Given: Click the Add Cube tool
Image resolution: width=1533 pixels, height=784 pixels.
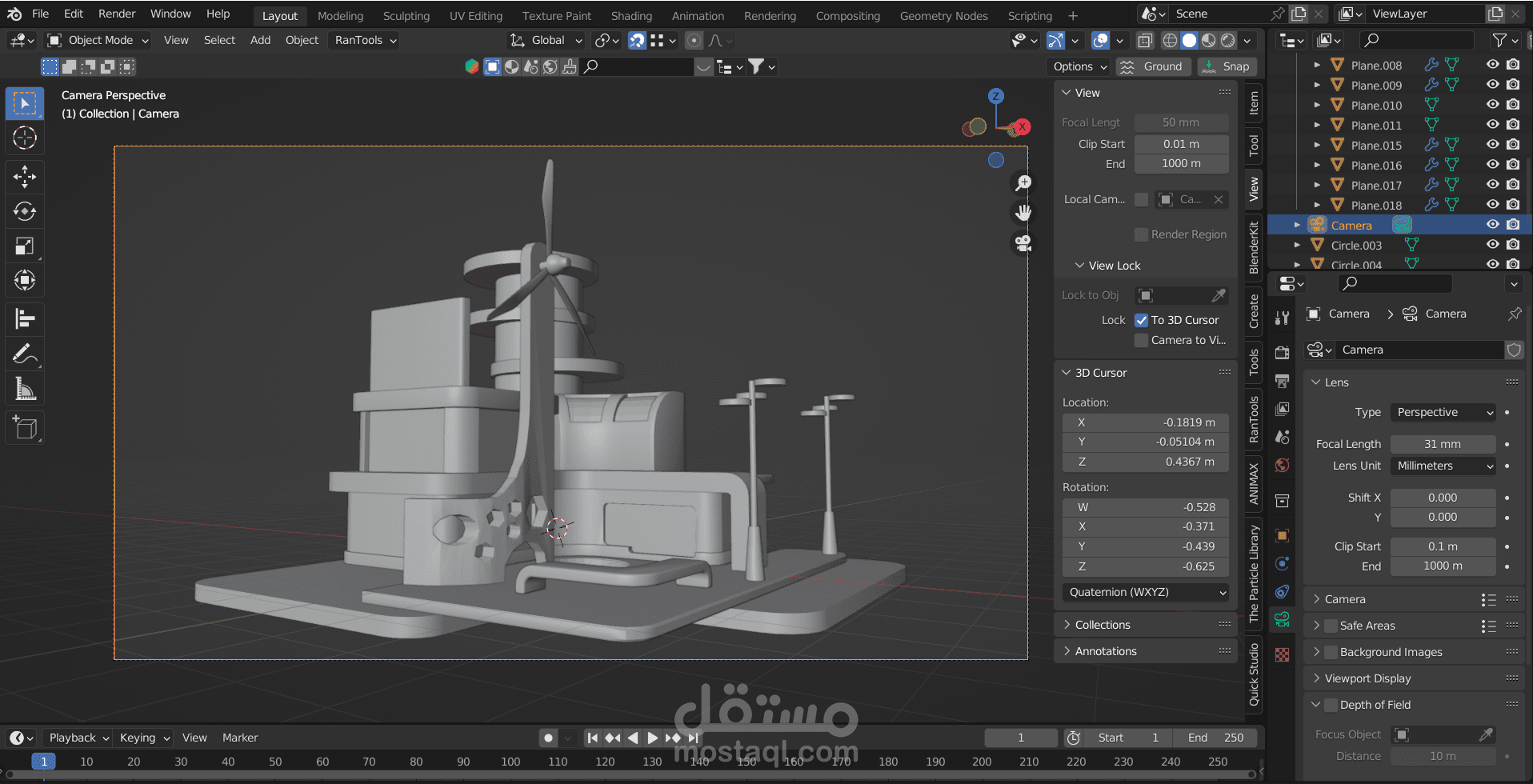Looking at the screenshot, I should [25, 428].
